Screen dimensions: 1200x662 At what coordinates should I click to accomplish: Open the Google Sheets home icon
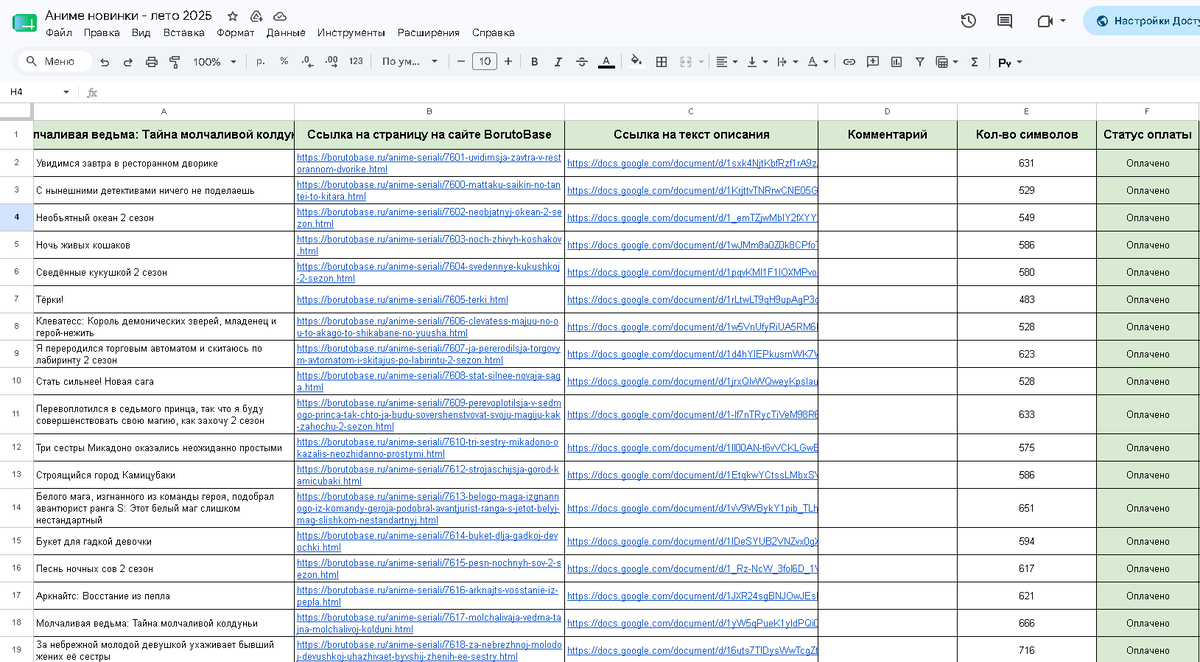pyautogui.click(x=23, y=23)
